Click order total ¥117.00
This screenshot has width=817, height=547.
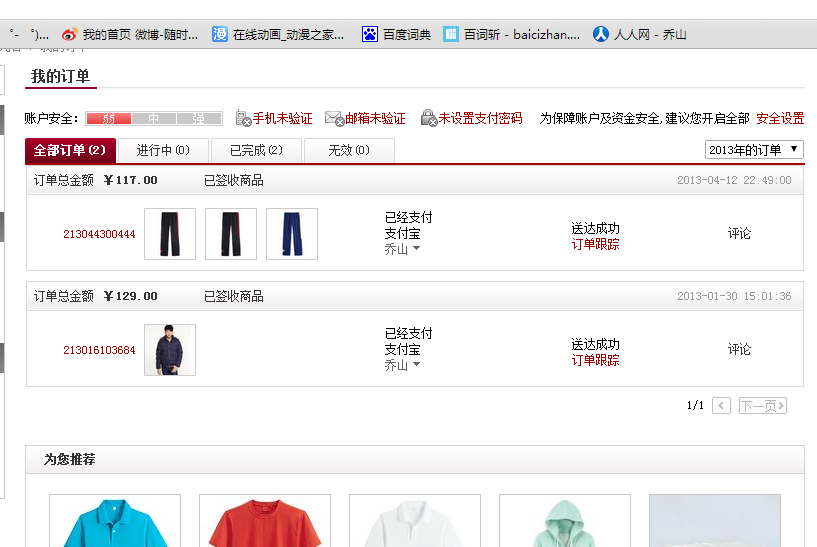pyautogui.click(x=130, y=180)
